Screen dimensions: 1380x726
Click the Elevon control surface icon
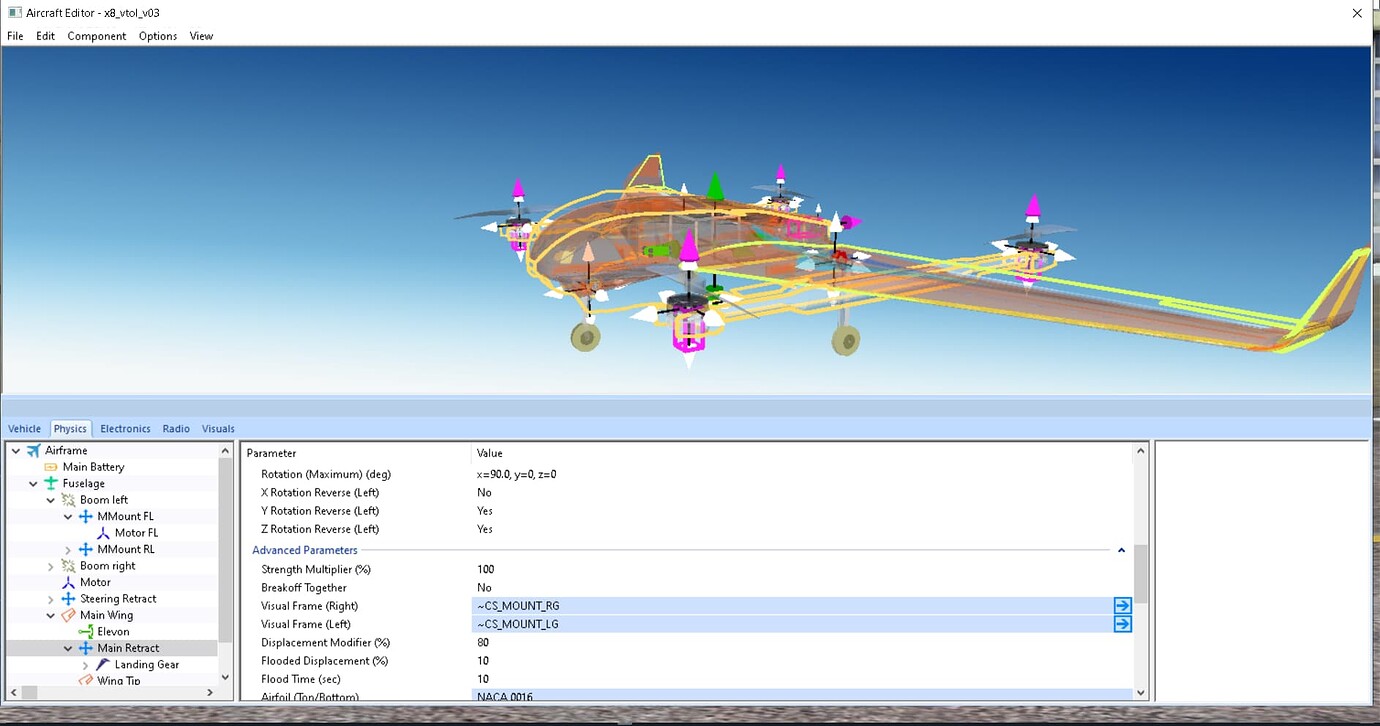[x=85, y=631]
